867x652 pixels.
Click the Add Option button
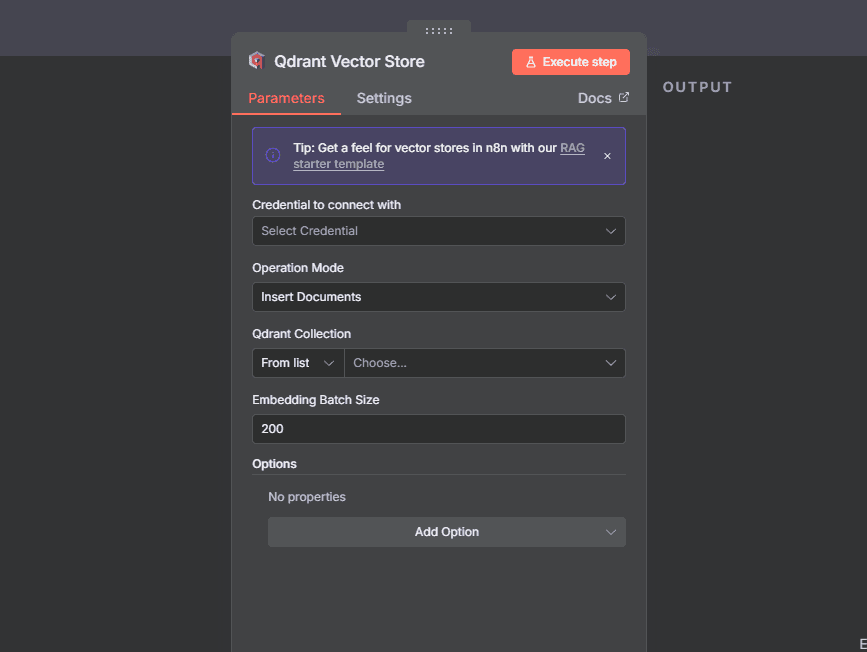[x=447, y=532]
